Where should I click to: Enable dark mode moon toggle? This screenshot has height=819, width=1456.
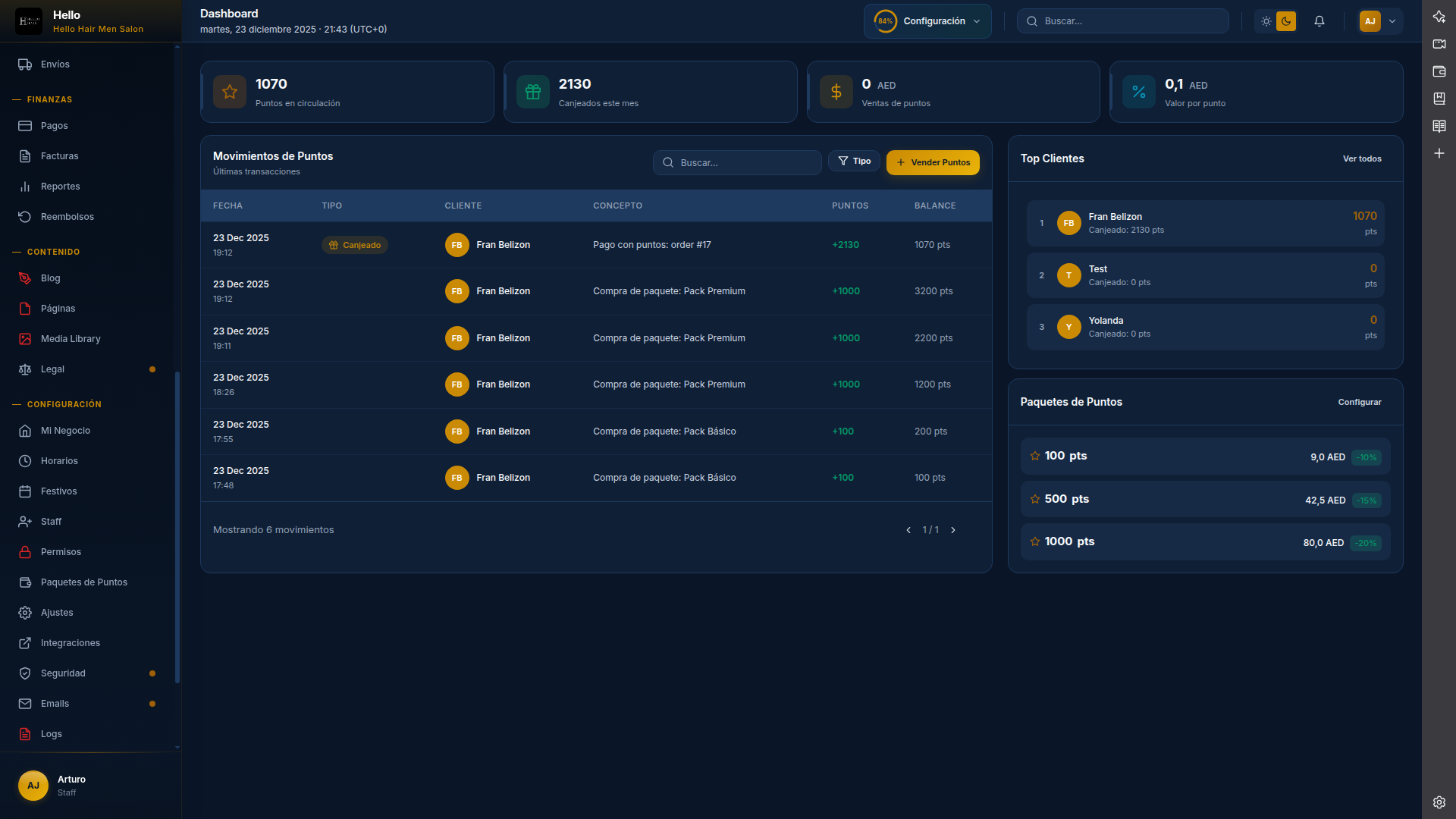click(1286, 21)
